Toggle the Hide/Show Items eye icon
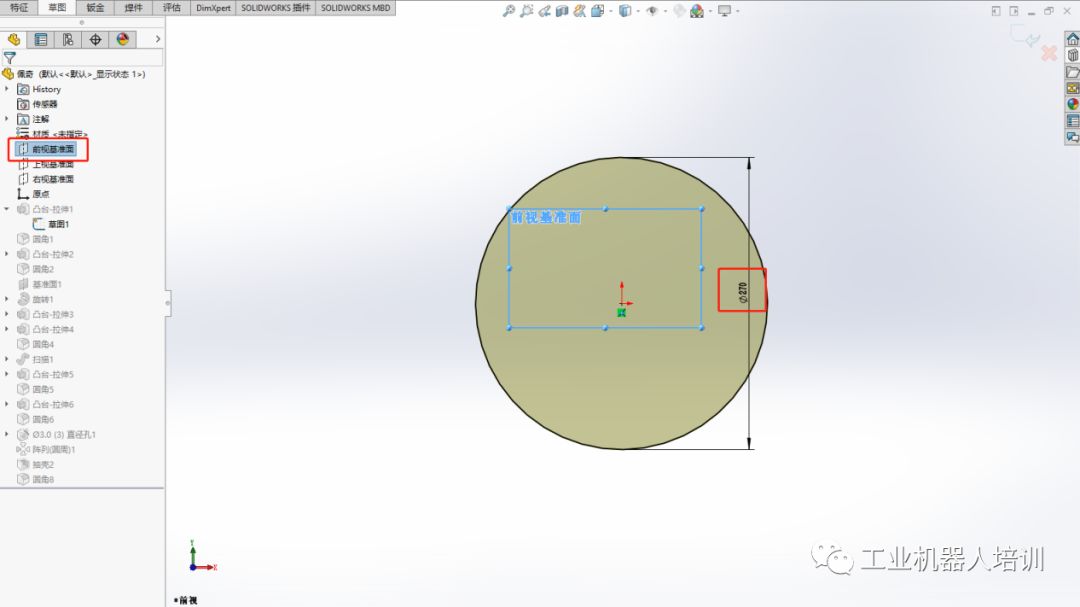This screenshot has width=1080, height=607. [652, 12]
